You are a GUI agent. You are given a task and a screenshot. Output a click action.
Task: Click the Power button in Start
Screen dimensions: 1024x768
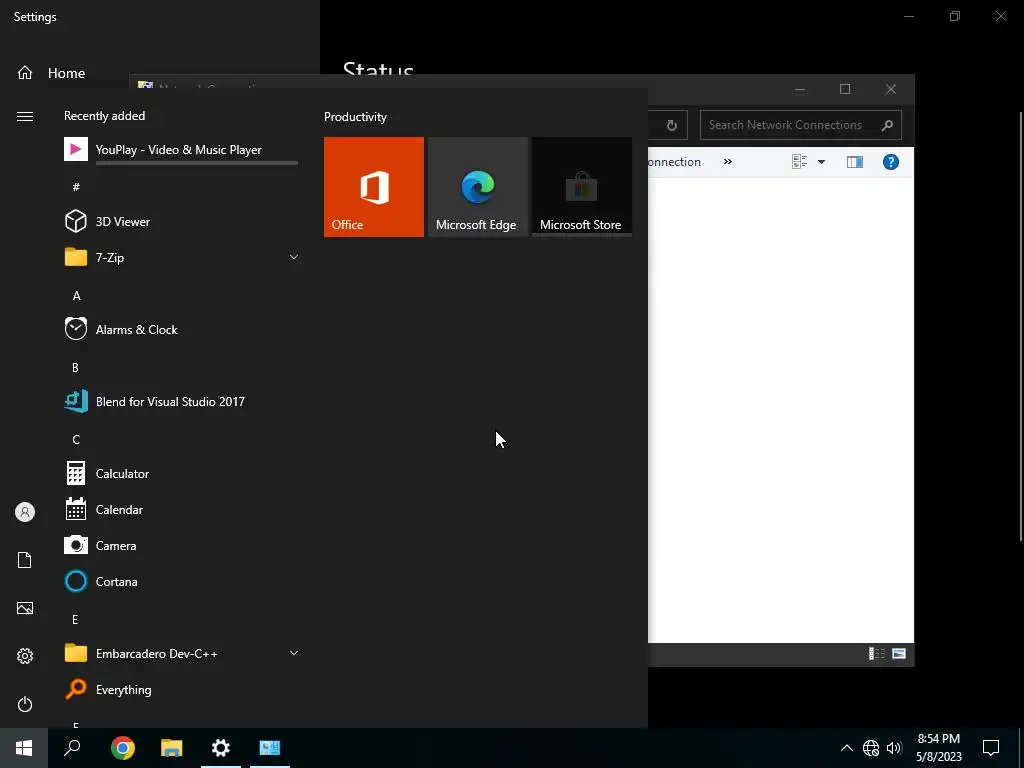pos(25,704)
